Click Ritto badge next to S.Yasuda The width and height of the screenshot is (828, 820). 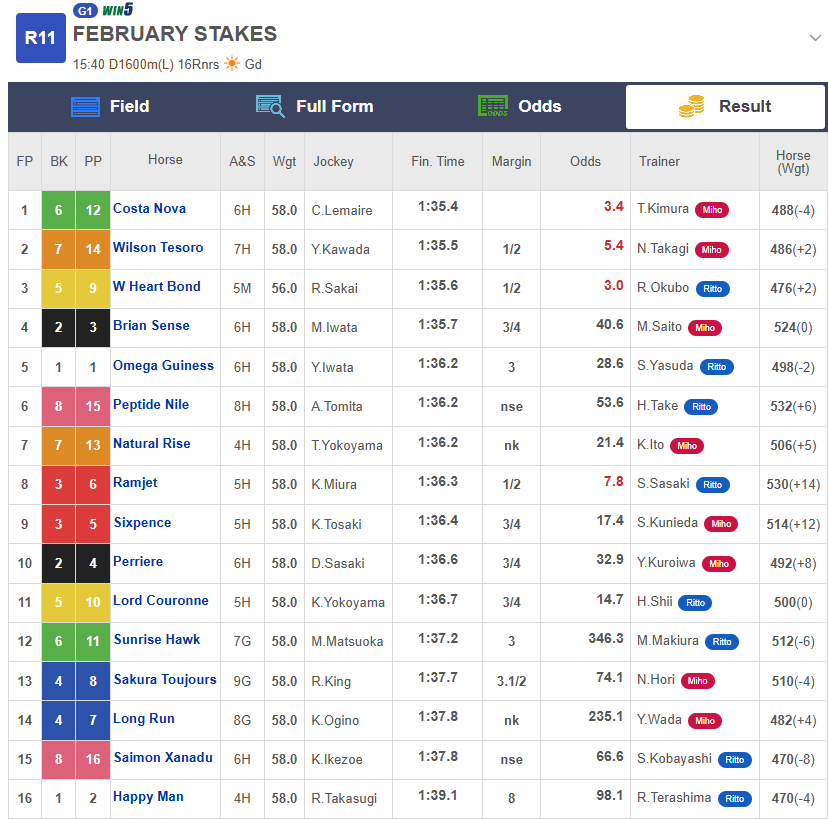tap(717, 367)
